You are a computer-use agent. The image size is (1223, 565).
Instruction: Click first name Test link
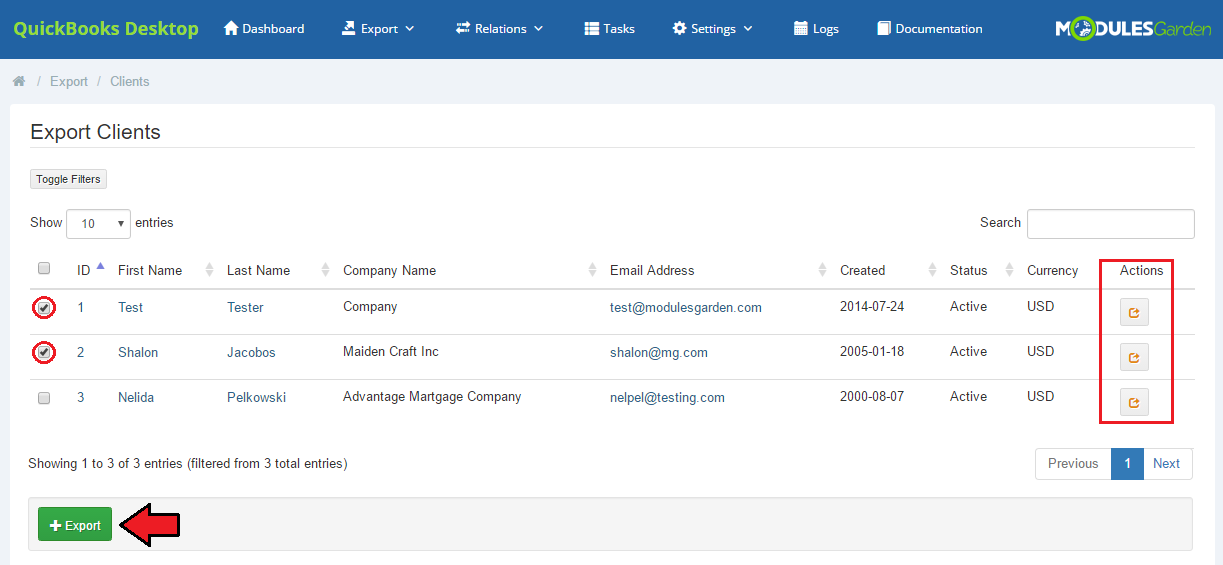pos(130,307)
